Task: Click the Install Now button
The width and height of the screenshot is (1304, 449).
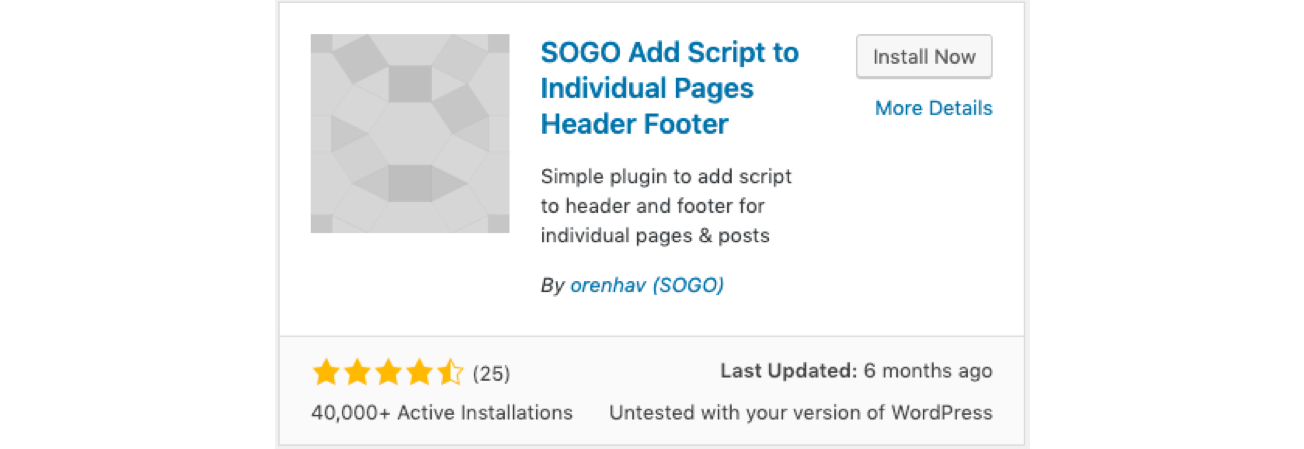Action: 924,57
